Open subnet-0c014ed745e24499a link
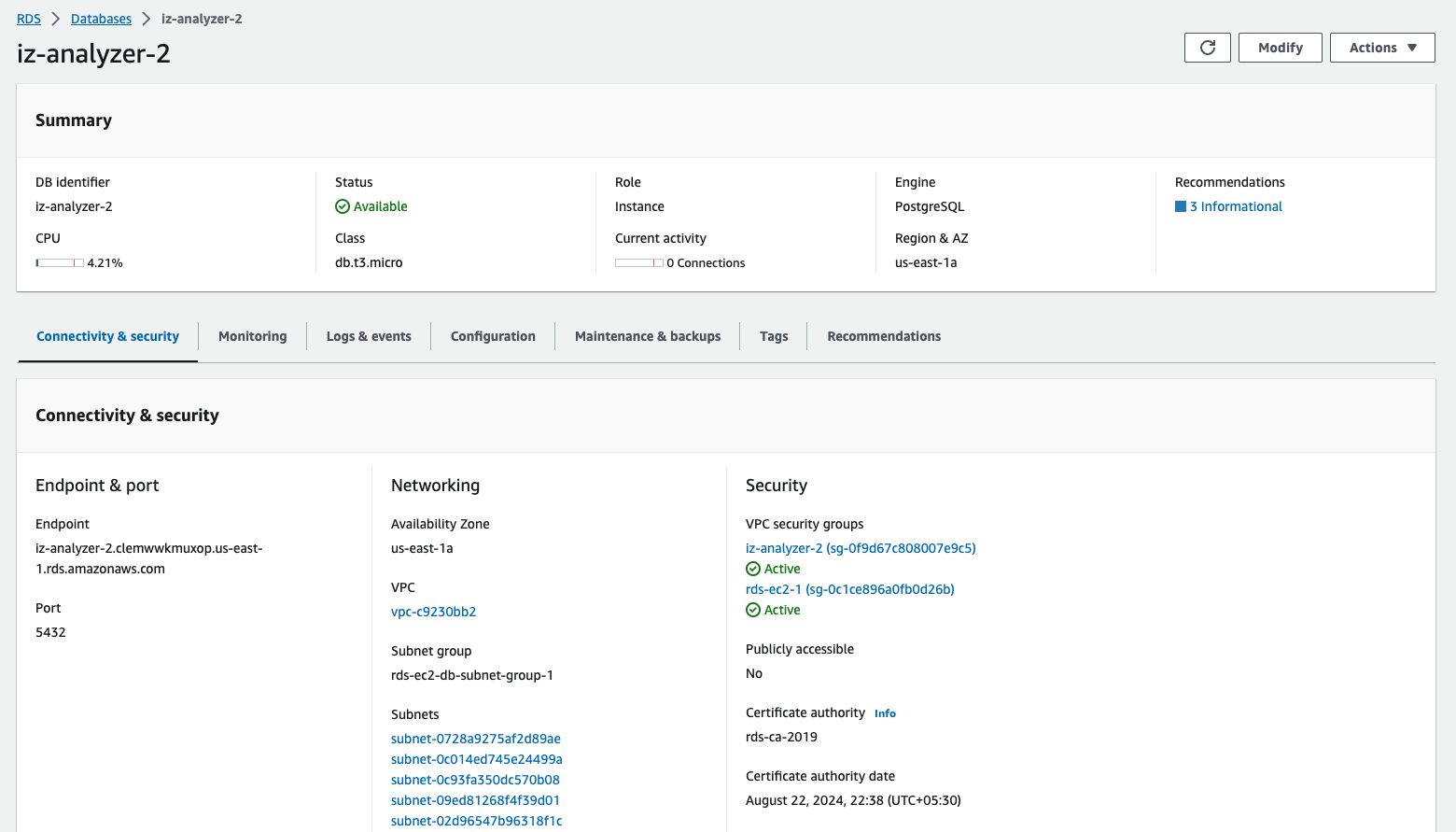 tap(477, 759)
